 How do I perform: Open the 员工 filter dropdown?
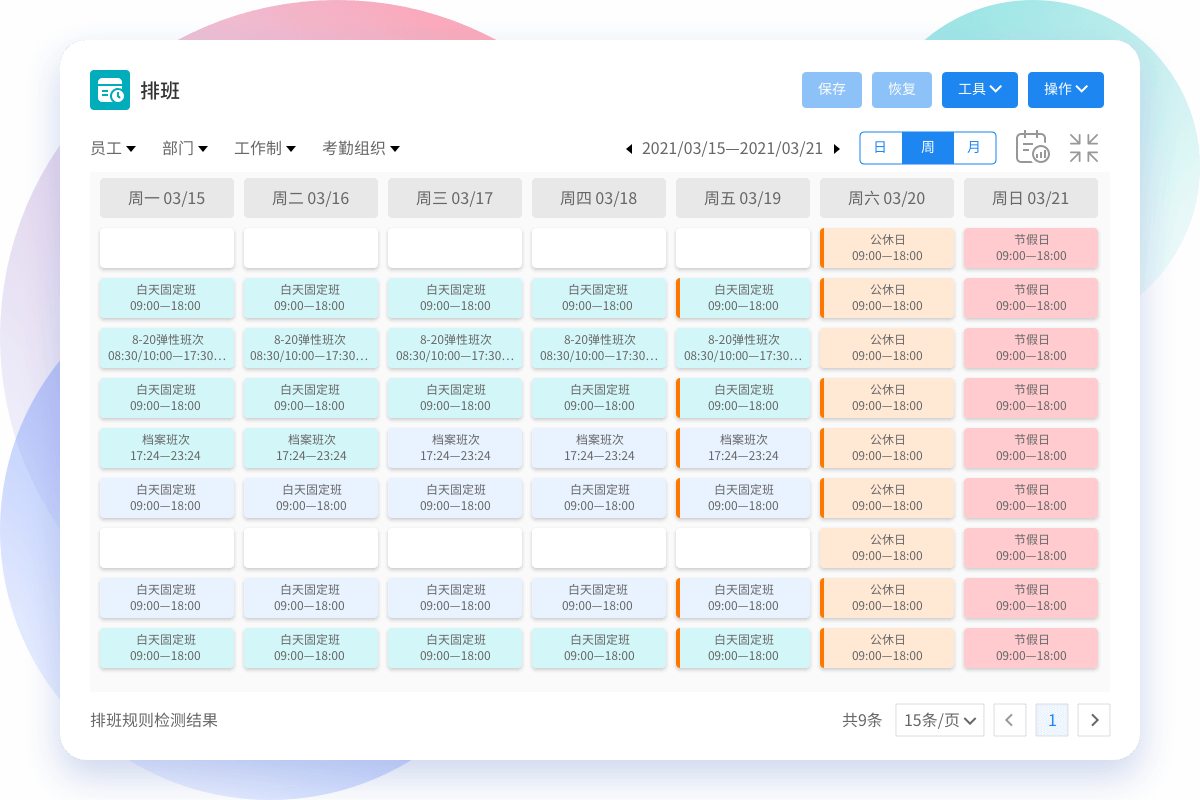113,148
